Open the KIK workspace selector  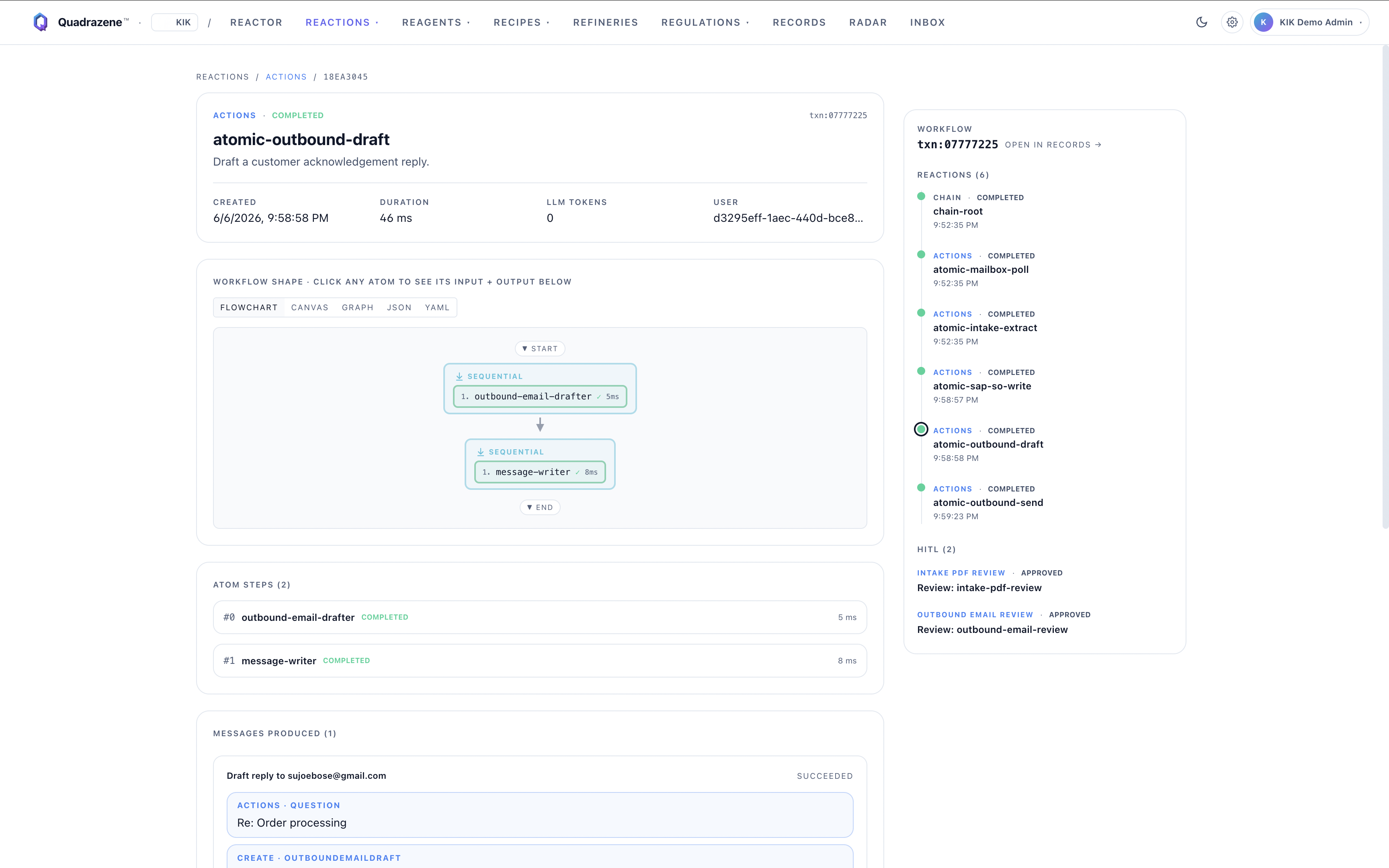point(174,23)
